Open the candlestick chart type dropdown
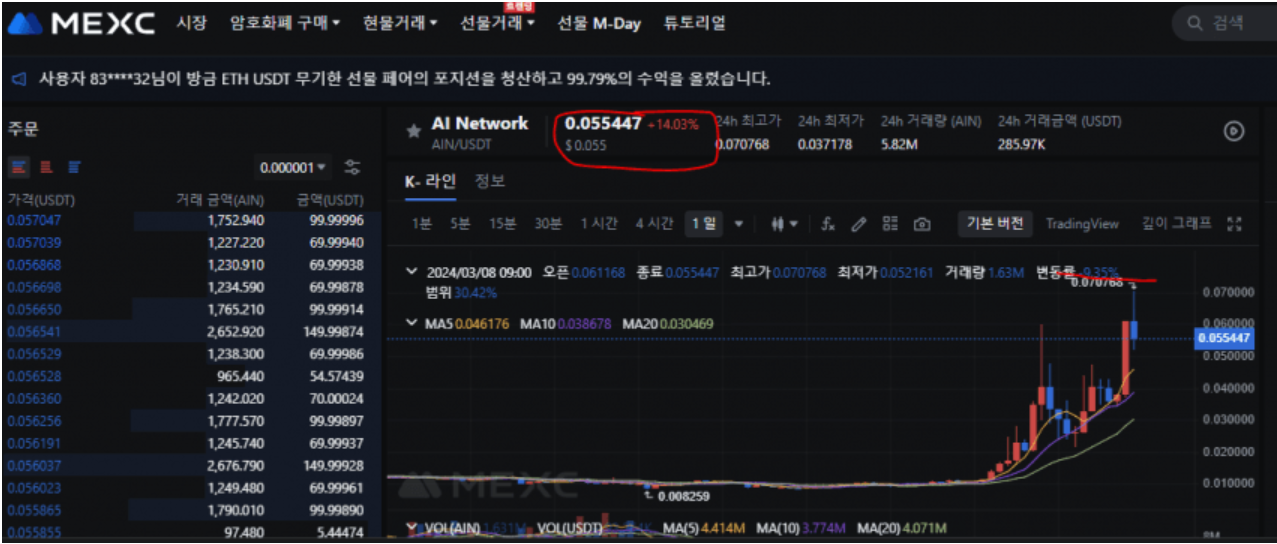The width and height of the screenshot is (1277, 544). [784, 224]
